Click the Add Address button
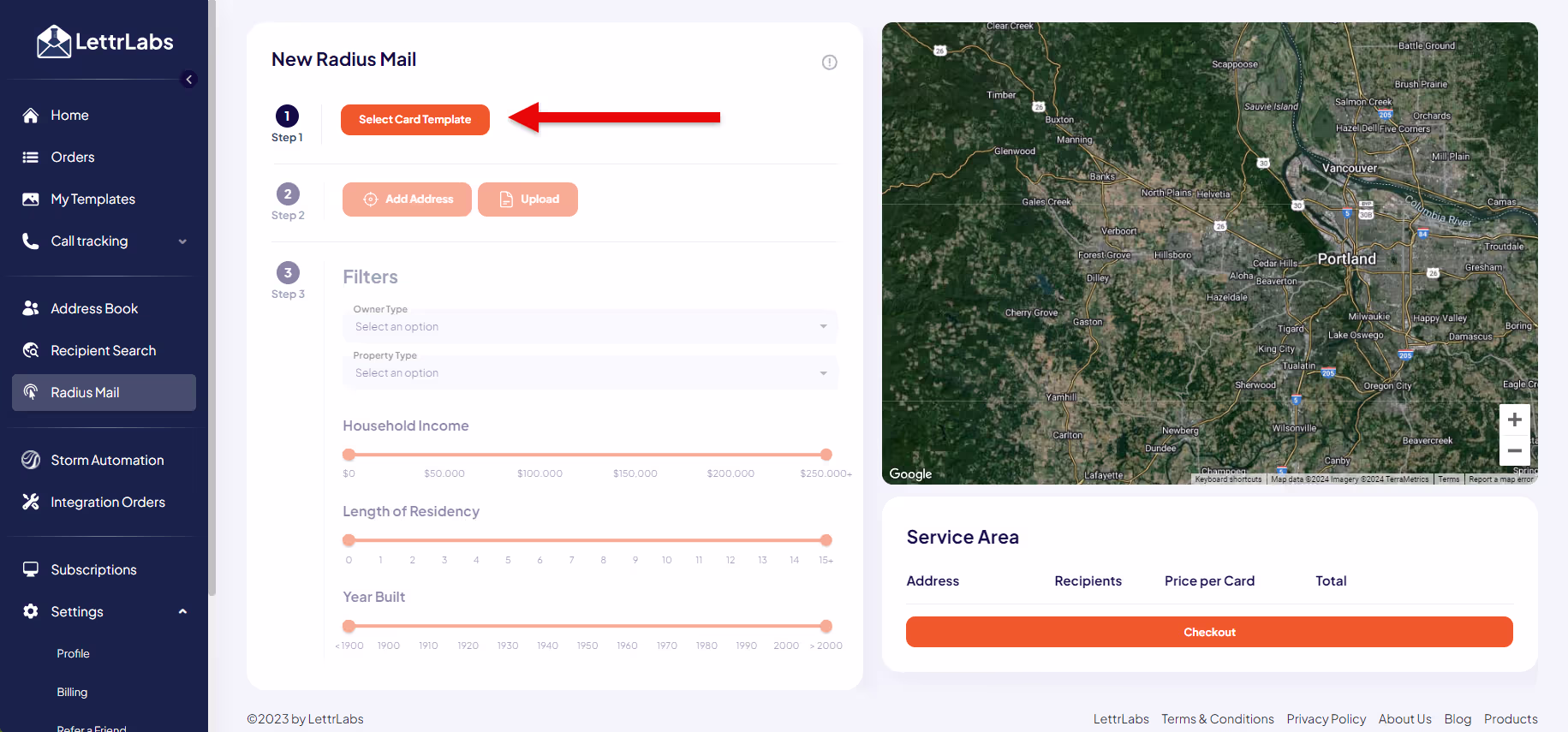This screenshot has height=732, width=1568. (407, 199)
